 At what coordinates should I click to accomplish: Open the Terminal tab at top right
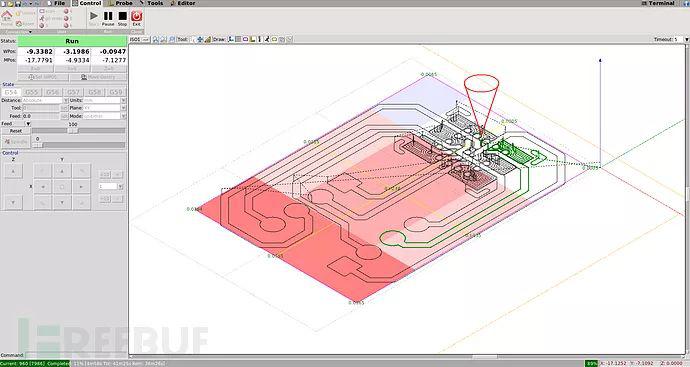coord(658,3)
